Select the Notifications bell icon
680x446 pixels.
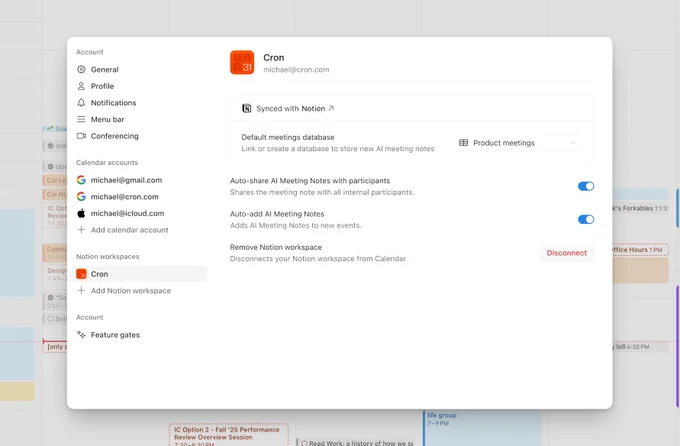[81, 103]
